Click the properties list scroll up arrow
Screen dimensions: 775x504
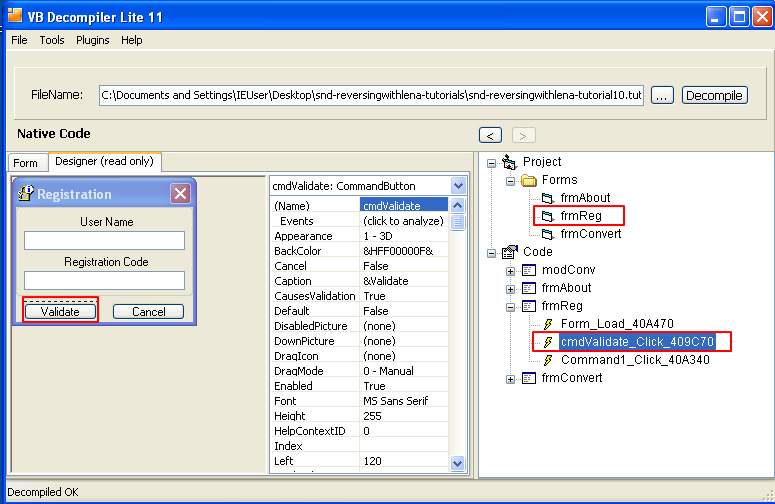click(457, 205)
